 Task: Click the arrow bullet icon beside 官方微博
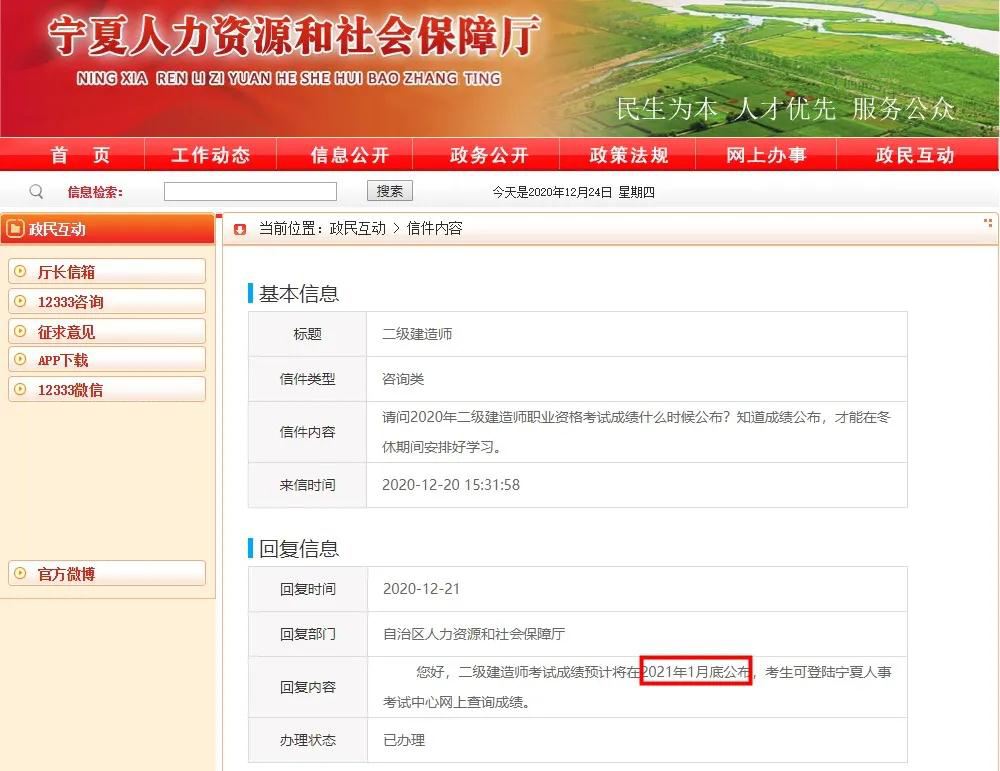(x=22, y=573)
